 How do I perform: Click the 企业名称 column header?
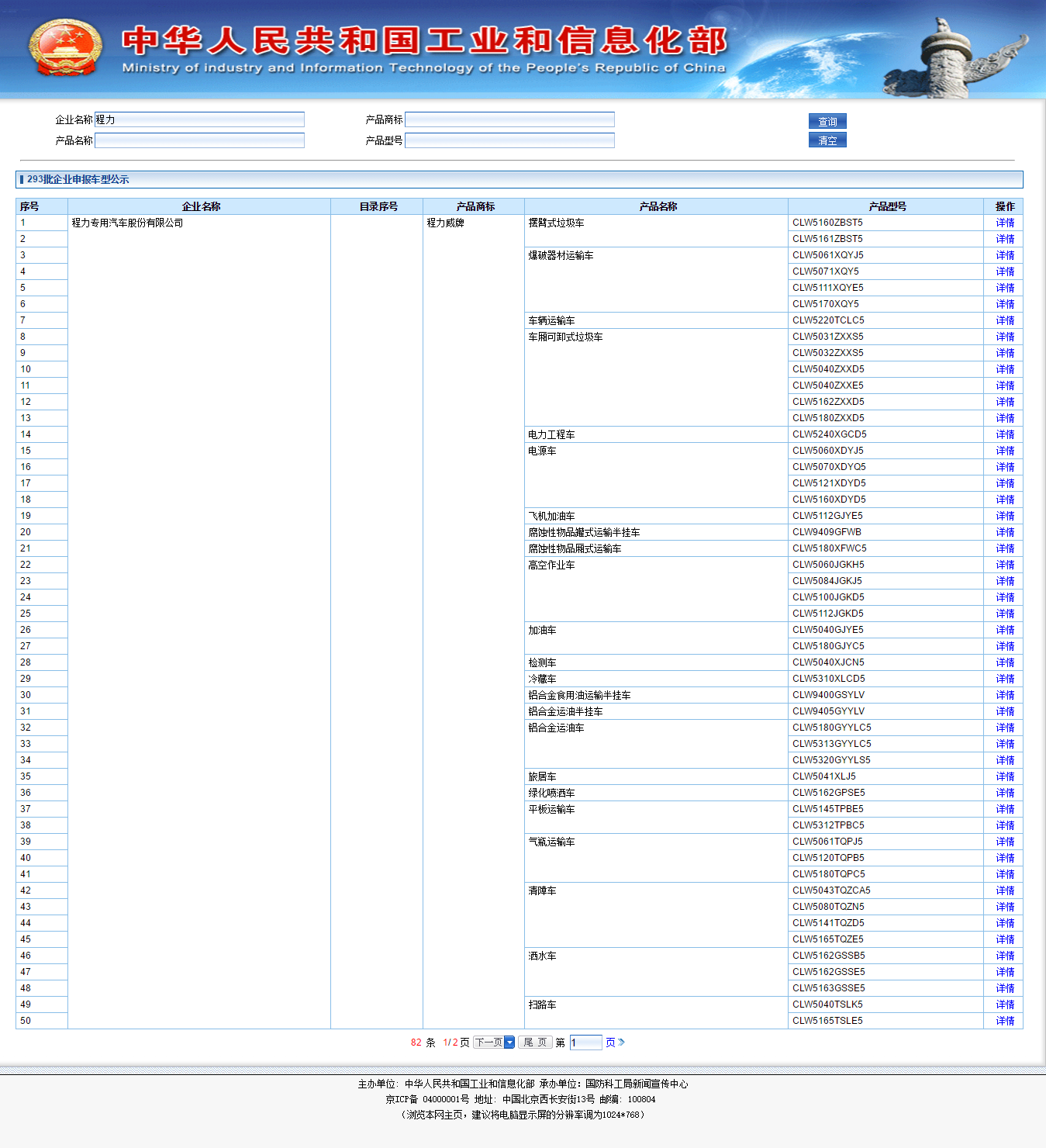click(201, 206)
